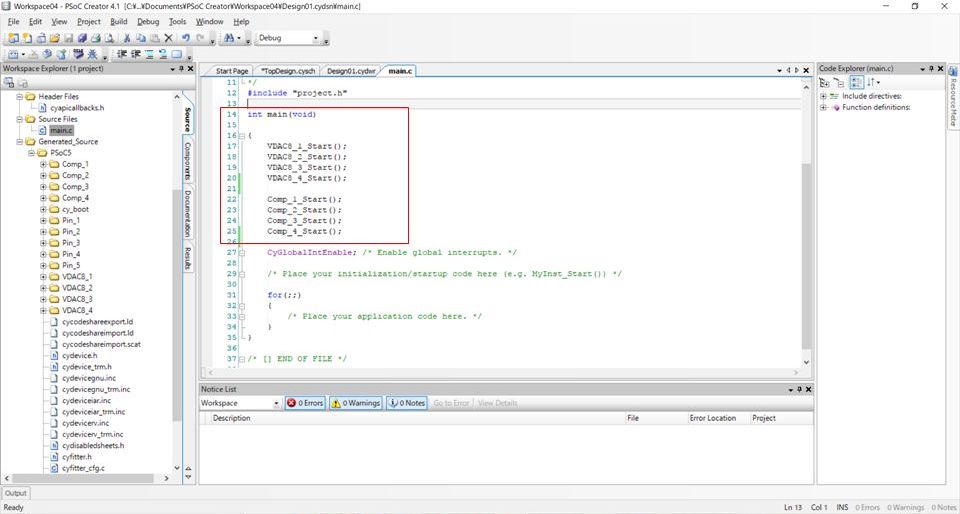Open the Build menu
The height and width of the screenshot is (514, 960).
(x=119, y=21)
